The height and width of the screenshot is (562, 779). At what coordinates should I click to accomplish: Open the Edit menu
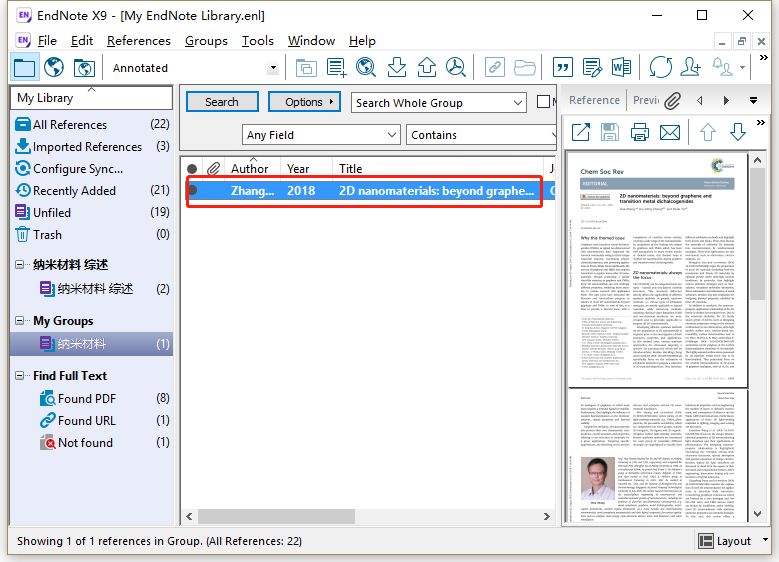(x=81, y=41)
